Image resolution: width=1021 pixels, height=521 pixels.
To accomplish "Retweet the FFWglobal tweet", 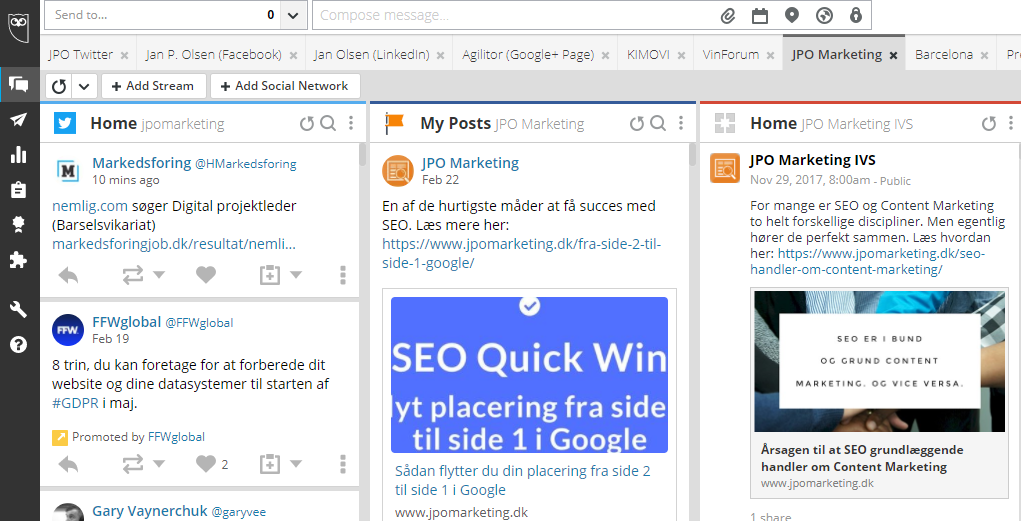I will point(133,464).
